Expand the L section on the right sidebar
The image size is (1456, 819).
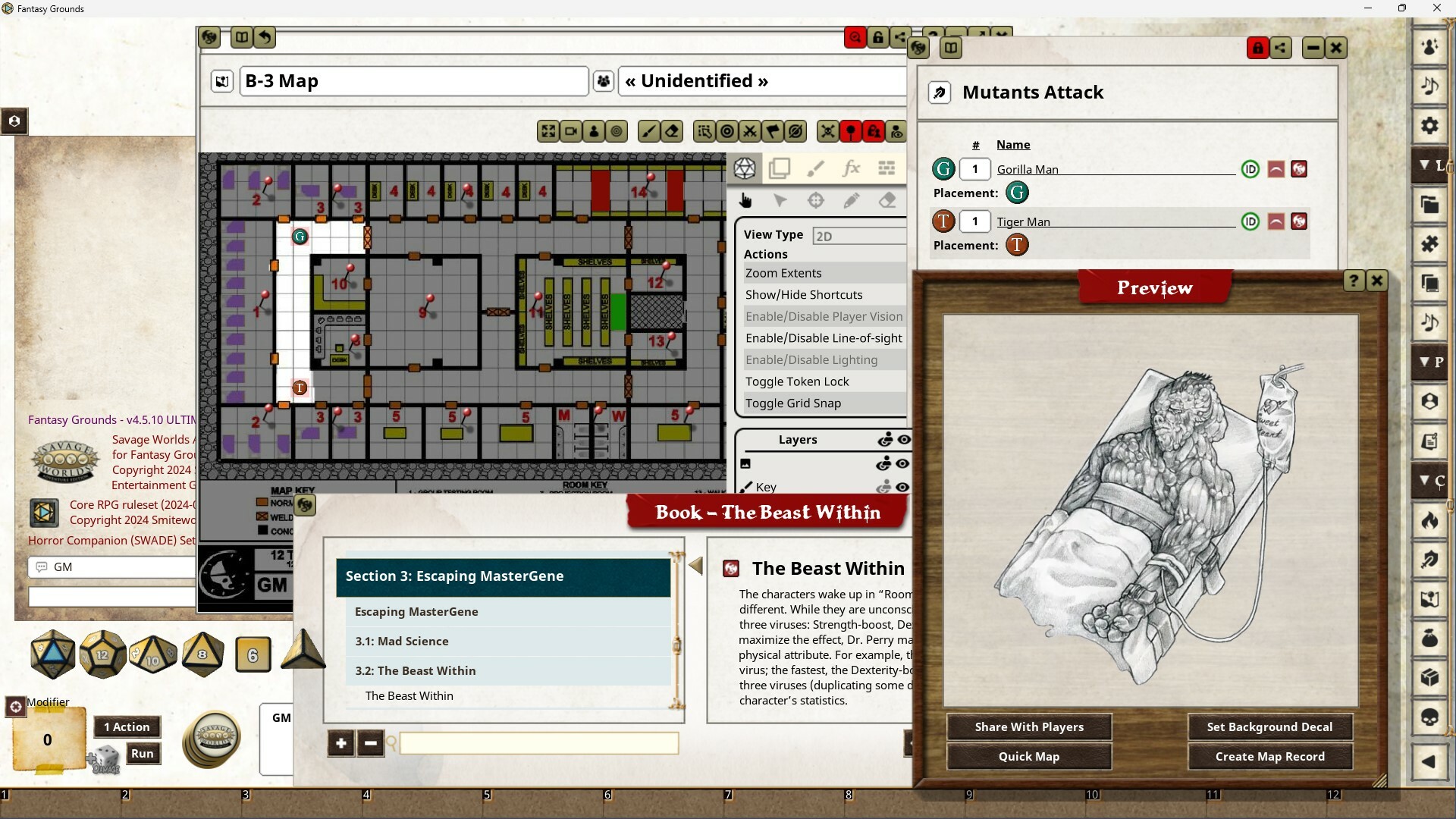click(x=1429, y=164)
